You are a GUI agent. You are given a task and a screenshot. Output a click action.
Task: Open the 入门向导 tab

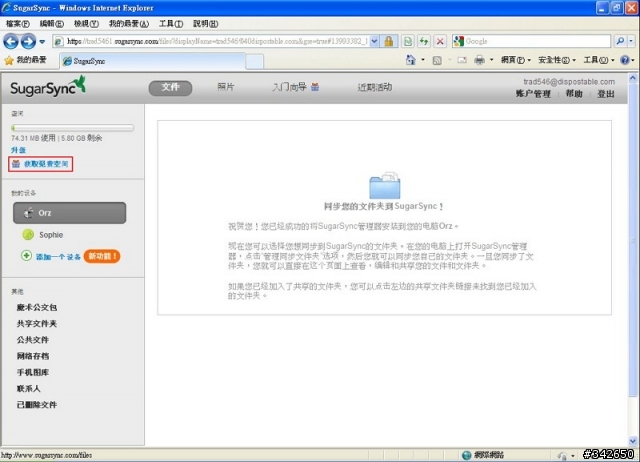(x=289, y=87)
